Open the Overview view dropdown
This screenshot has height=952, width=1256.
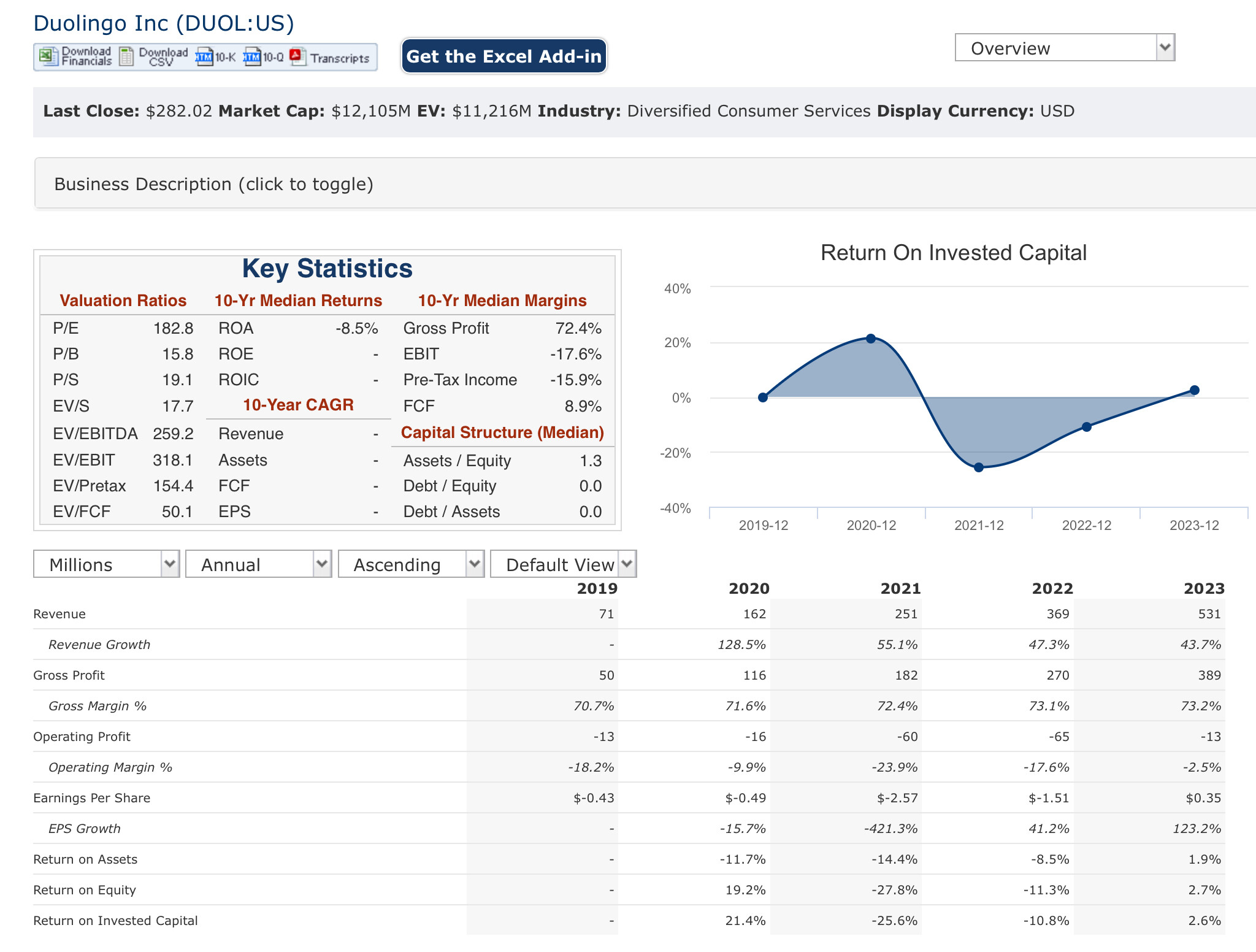tap(1065, 48)
